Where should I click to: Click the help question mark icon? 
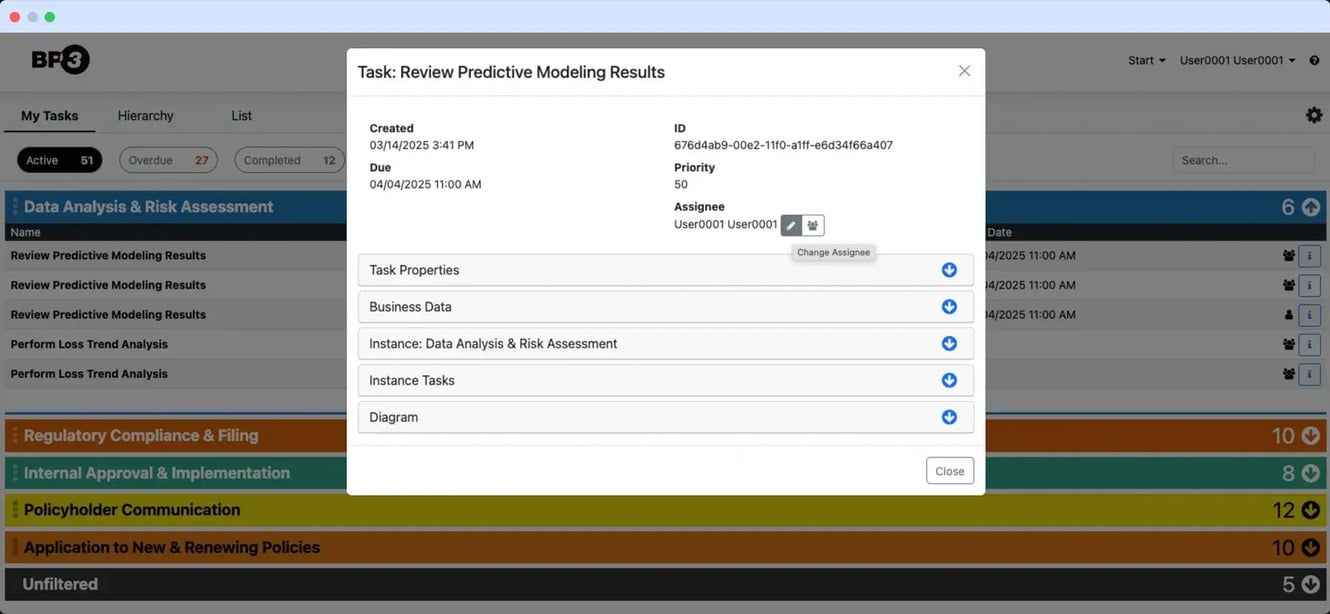coord(1314,61)
